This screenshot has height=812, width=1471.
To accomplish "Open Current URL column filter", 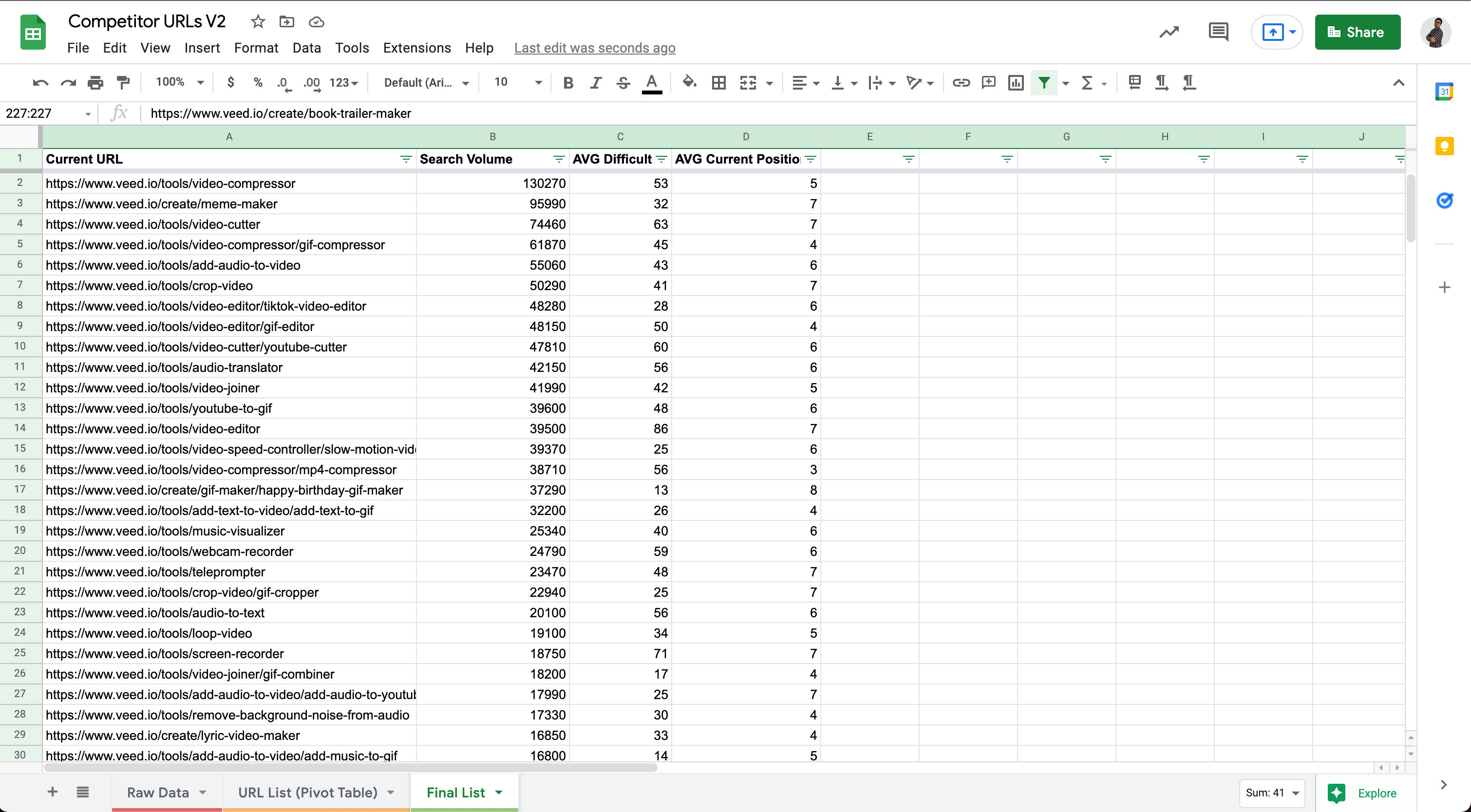I will [x=406, y=159].
